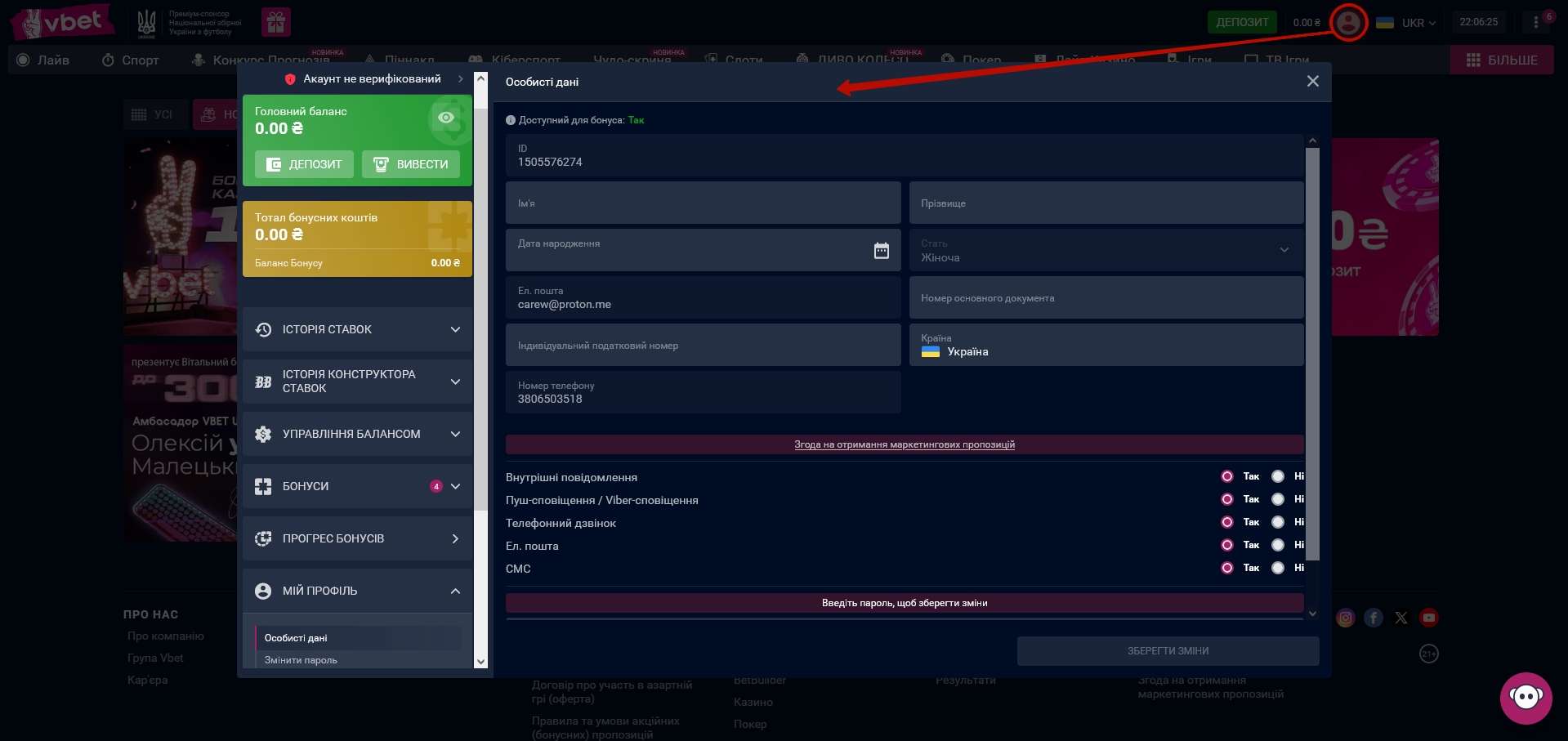This screenshot has width=1568, height=741.
Task: Select 'Ні' for Внутрішні повідомлення
Action: tap(1278, 476)
